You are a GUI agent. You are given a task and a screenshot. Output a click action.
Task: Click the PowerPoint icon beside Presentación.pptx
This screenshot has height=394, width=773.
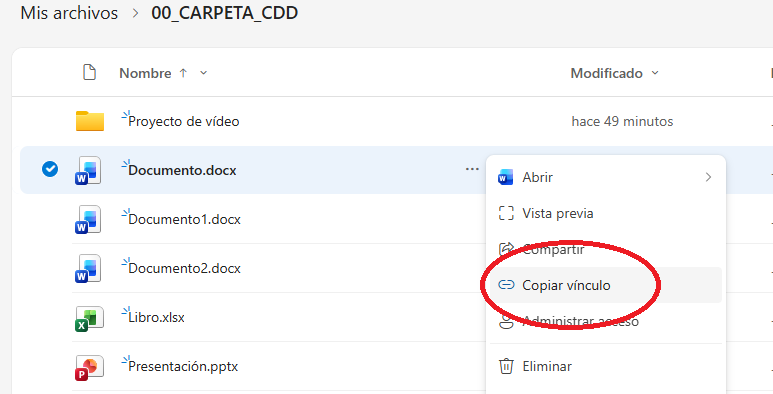click(x=89, y=367)
